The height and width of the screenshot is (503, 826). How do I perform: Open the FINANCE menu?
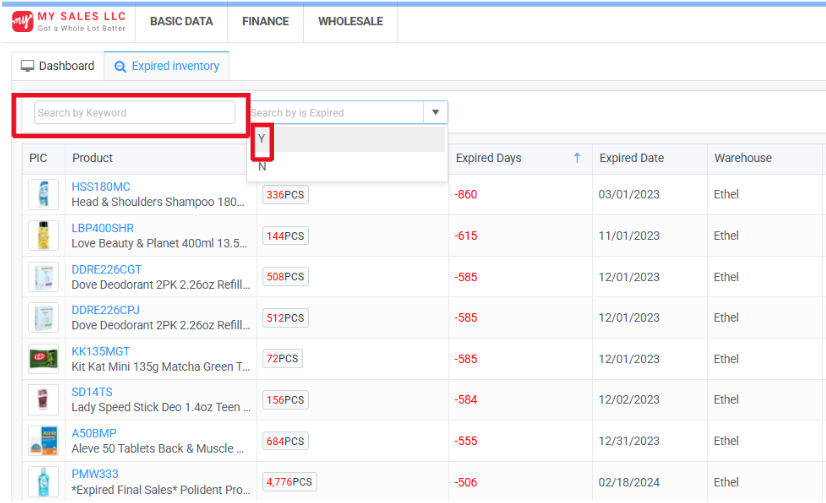click(x=265, y=21)
